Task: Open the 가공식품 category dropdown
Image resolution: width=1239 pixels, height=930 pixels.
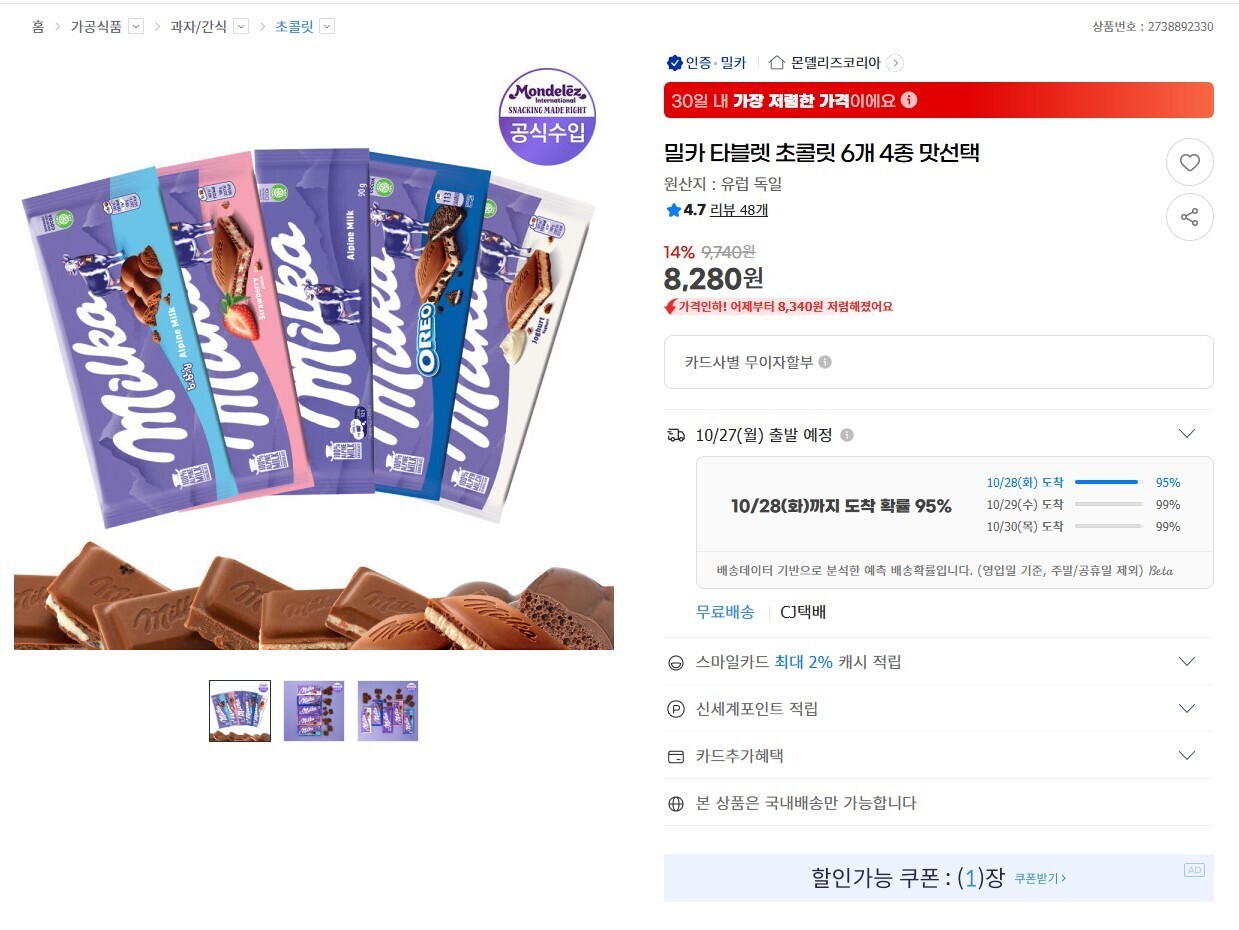Action: pos(136,27)
